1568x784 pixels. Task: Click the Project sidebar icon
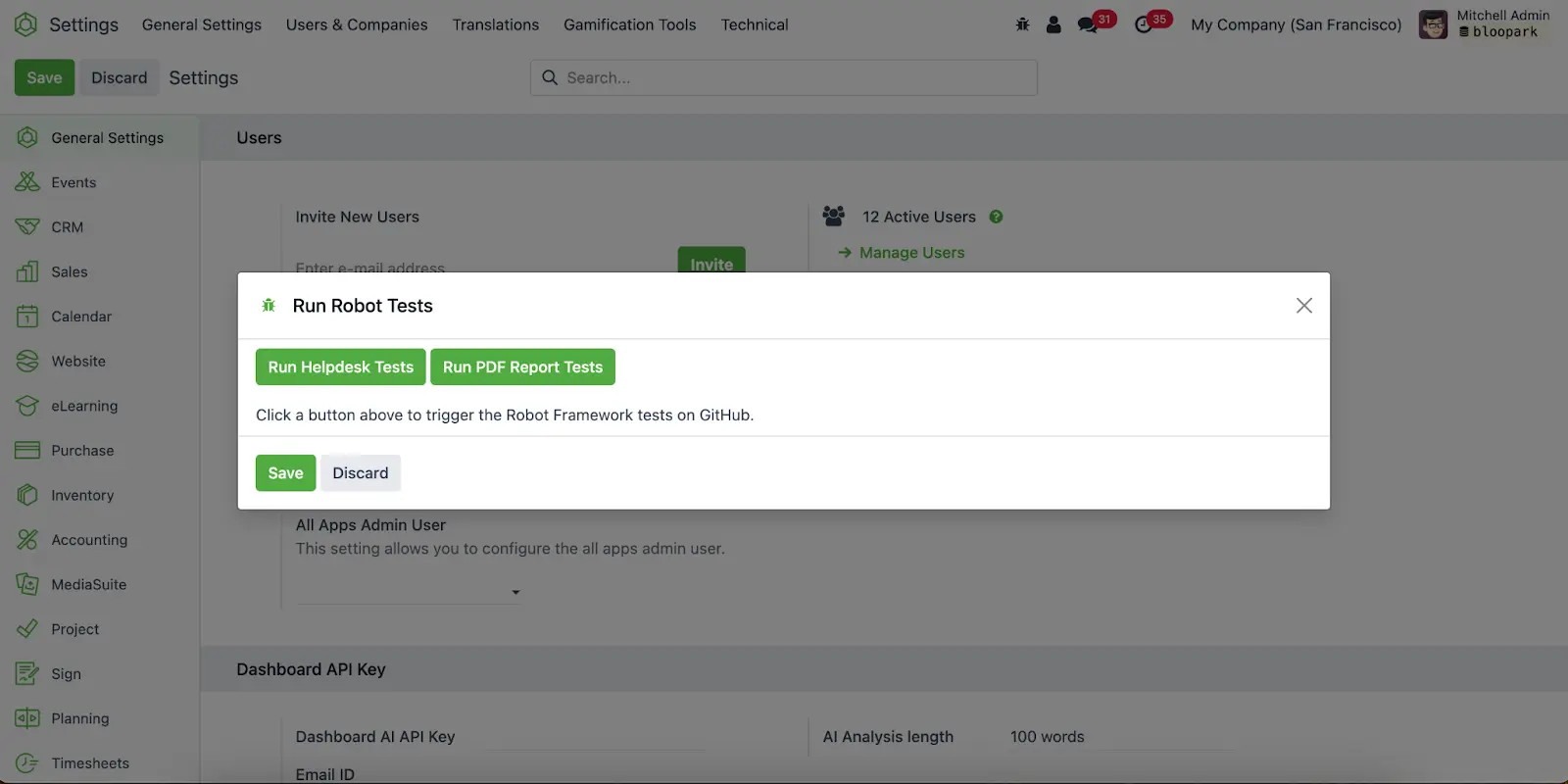[27, 629]
